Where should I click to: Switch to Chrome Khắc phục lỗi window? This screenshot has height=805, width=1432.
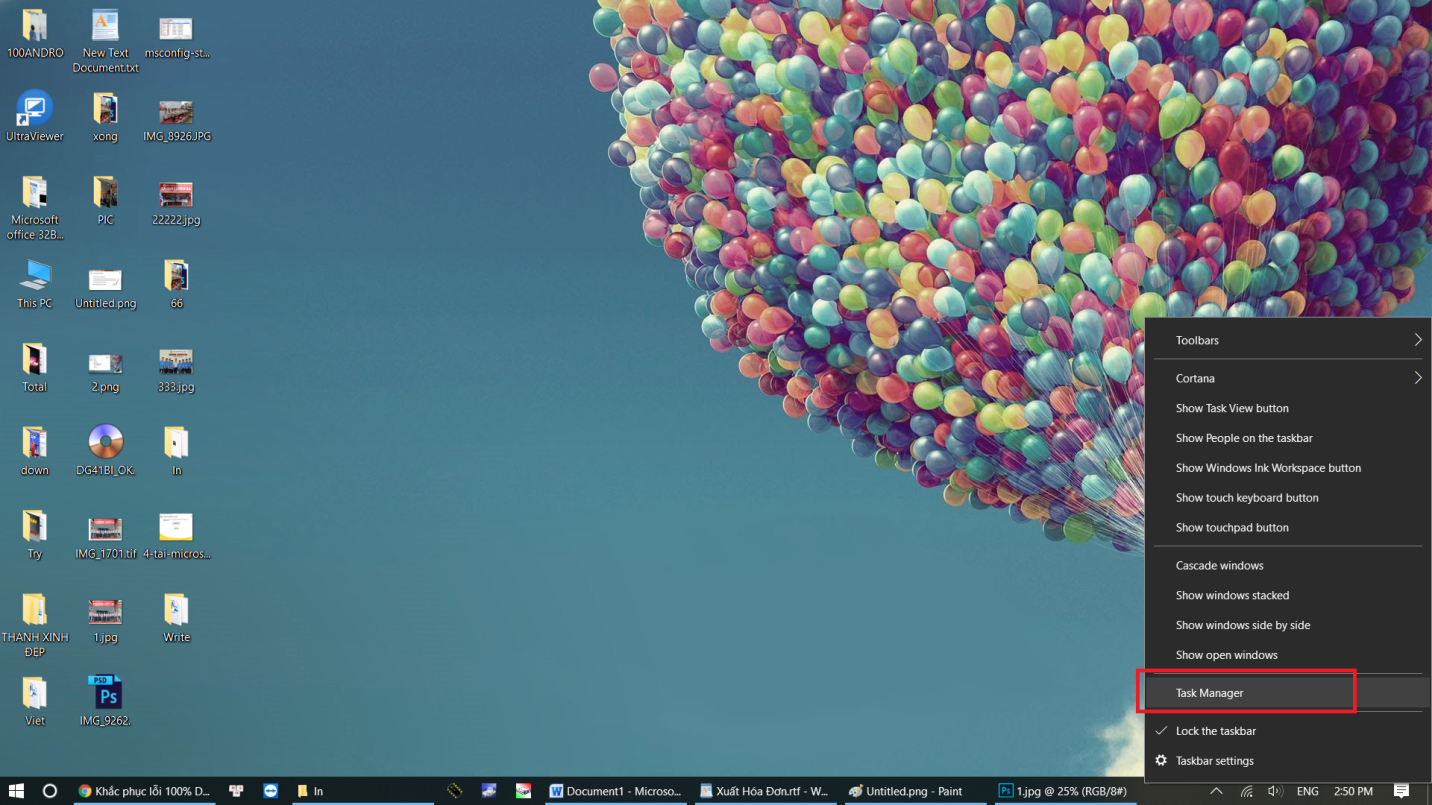pyautogui.click(x=145, y=791)
